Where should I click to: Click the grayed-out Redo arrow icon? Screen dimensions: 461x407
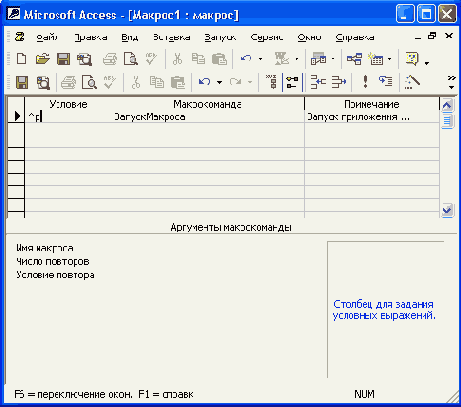click(x=235, y=82)
